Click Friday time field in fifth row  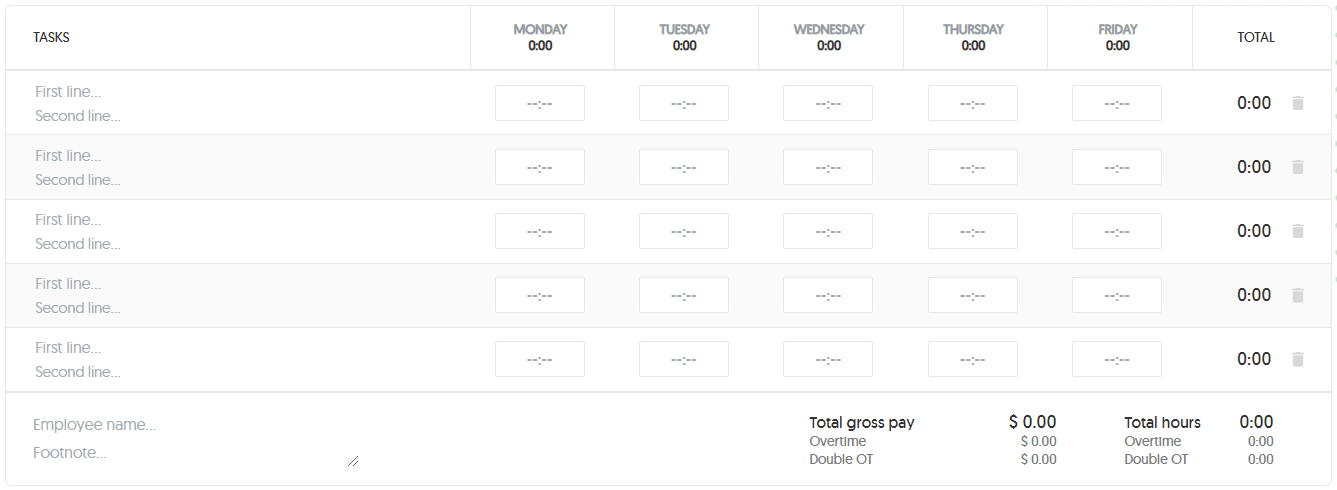(x=1117, y=359)
